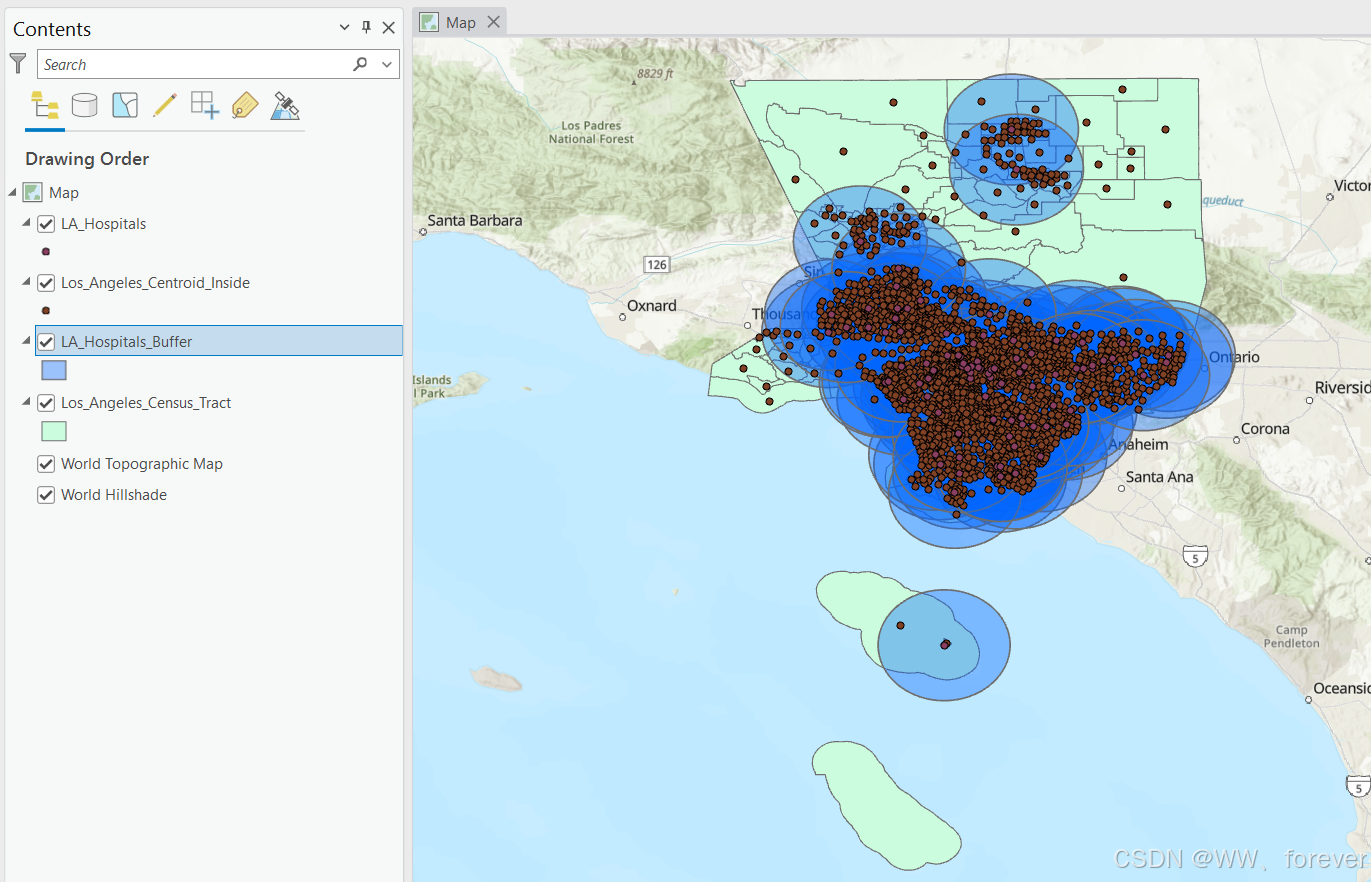The image size is (1371, 882).
Task: Open the search box dropdown arrow
Action: [385, 63]
